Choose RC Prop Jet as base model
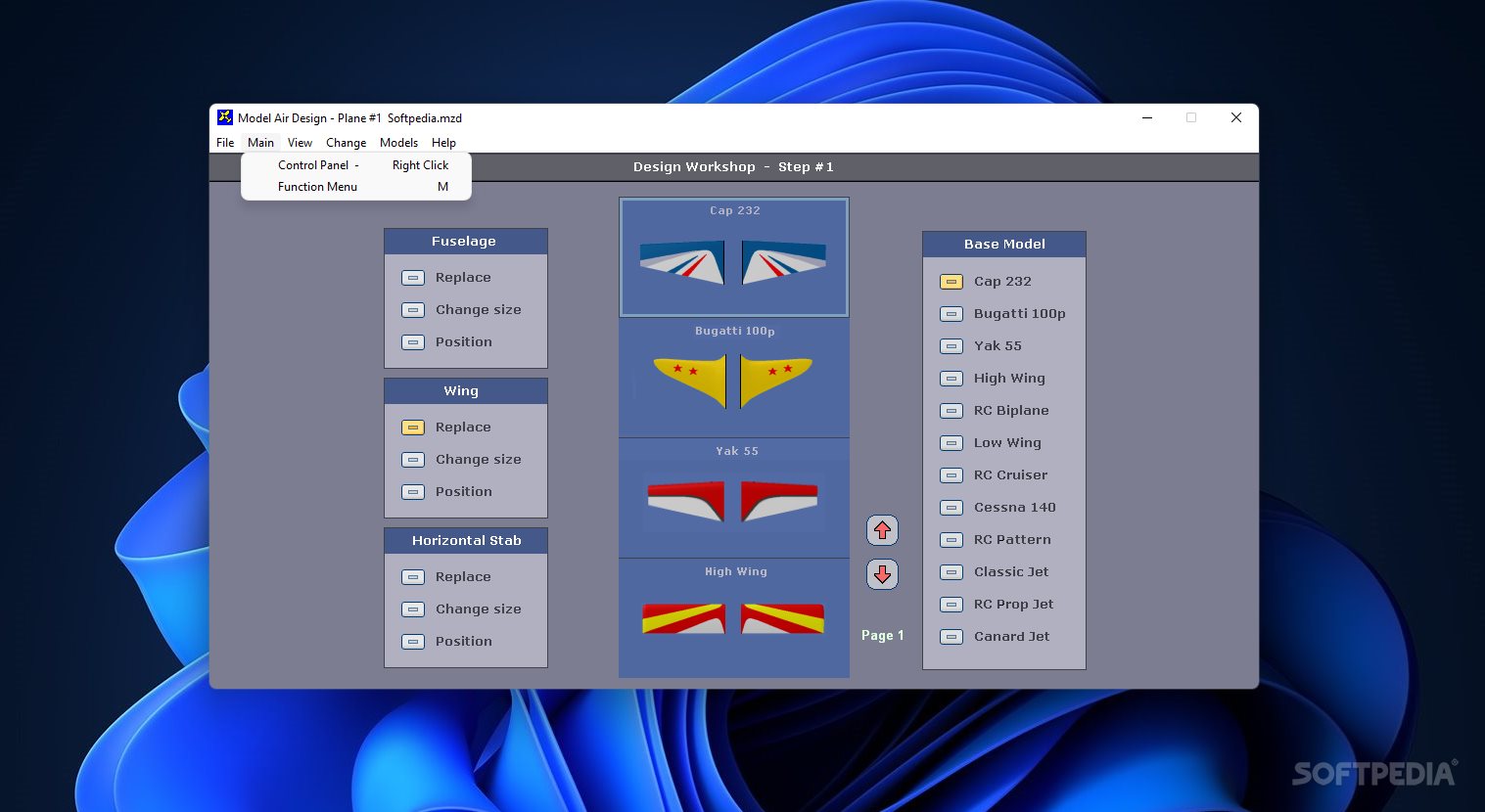The height and width of the screenshot is (812, 1485). click(x=951, y=605)
